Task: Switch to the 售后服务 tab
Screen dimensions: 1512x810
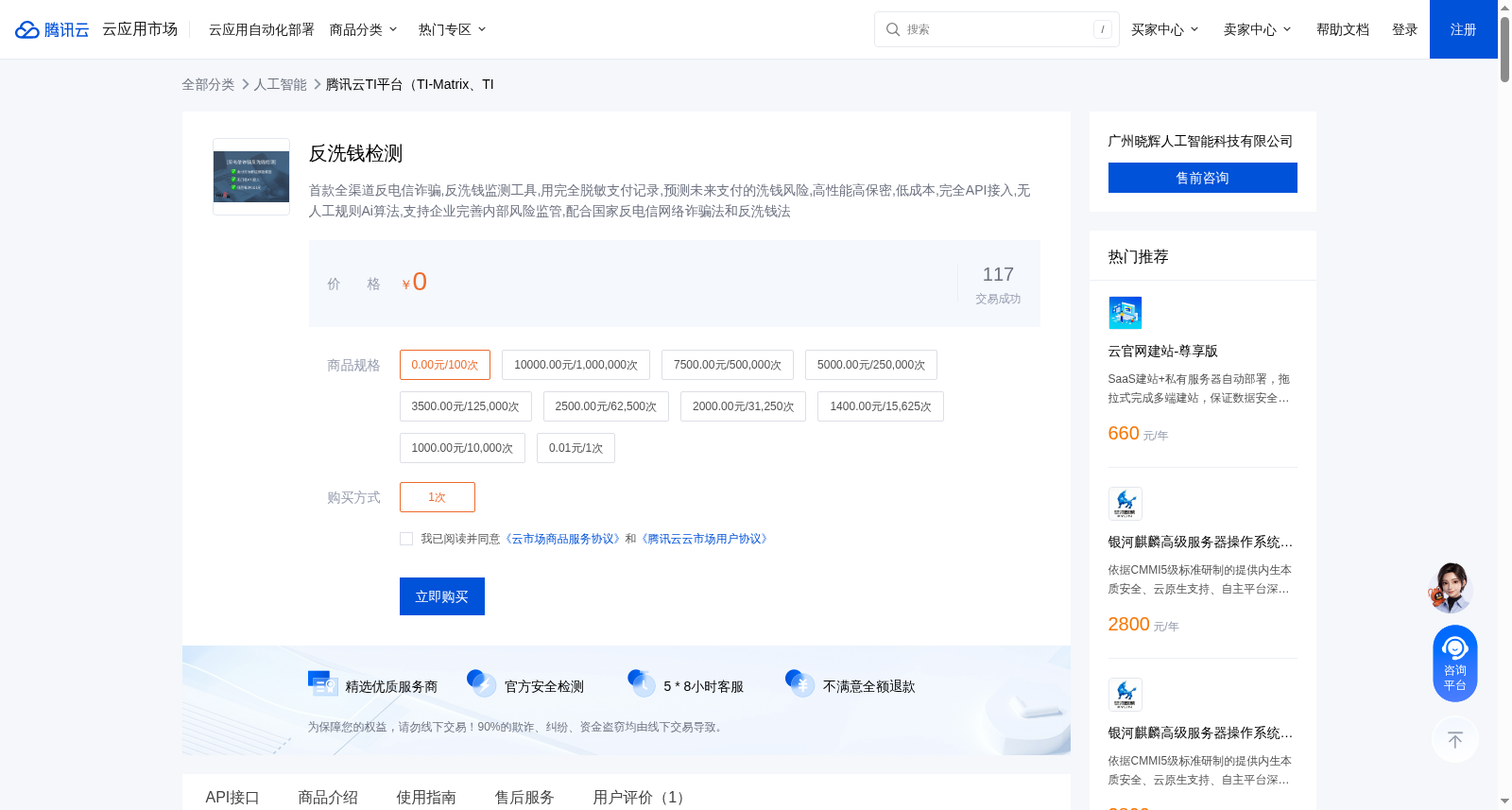Action: 524,797
